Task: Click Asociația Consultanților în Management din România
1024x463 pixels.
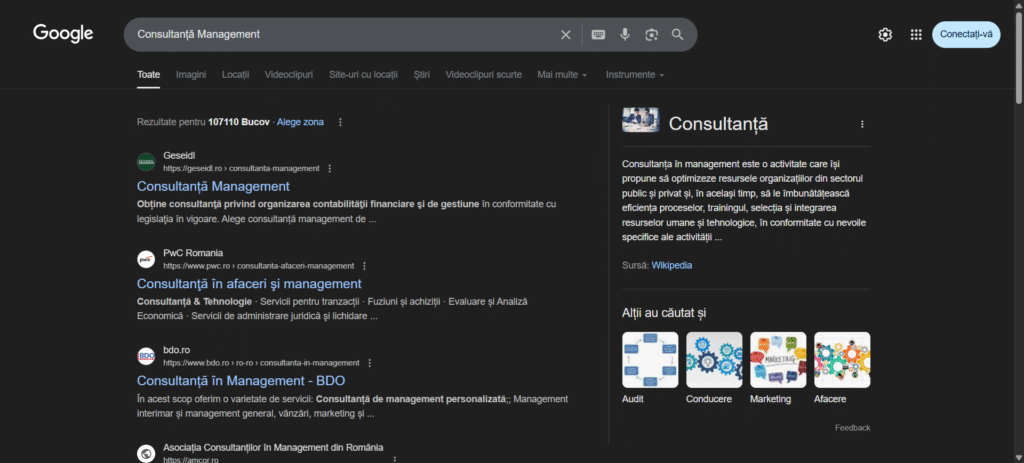Action: click(x=273, y=447)
